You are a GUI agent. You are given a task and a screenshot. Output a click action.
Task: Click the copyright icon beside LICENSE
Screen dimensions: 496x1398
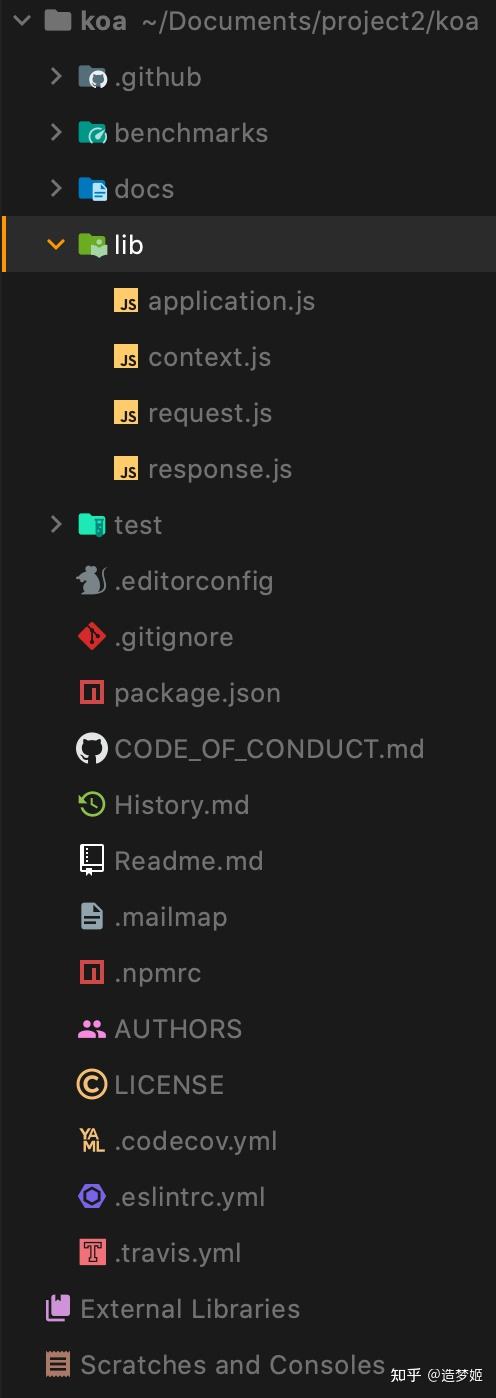pyautogui.click(x=92, y=1084)
